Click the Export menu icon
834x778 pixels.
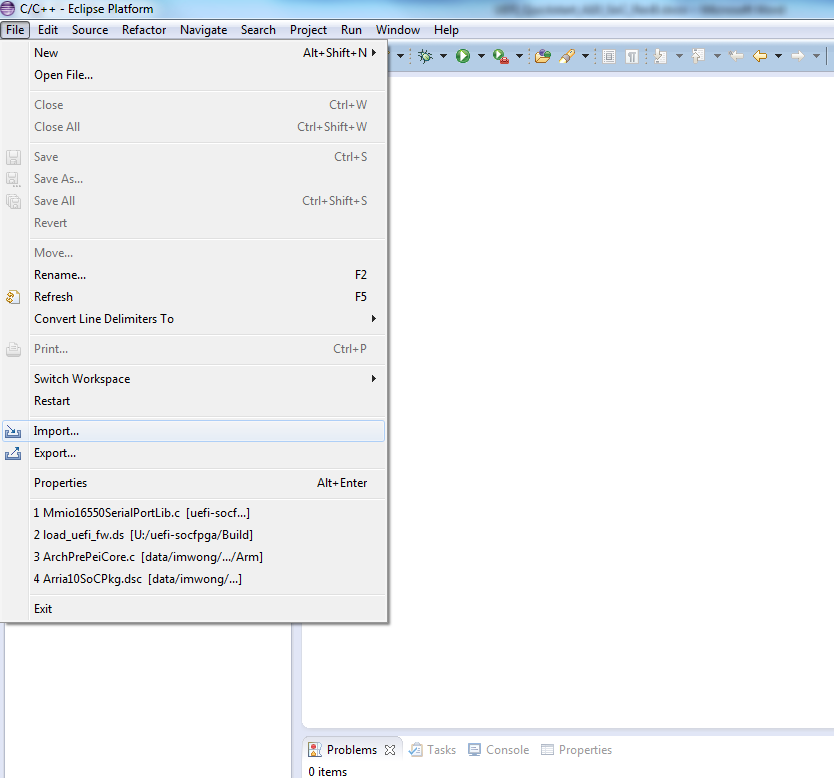13,454
